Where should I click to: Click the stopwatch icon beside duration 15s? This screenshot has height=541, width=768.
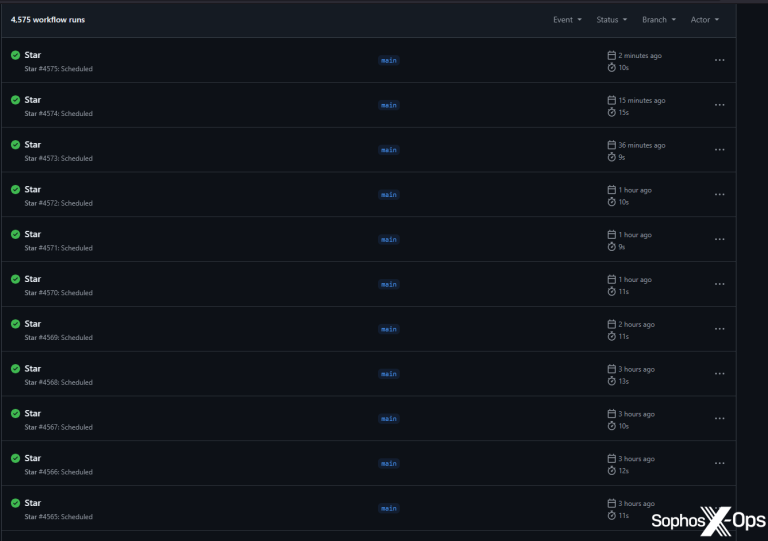612,112
